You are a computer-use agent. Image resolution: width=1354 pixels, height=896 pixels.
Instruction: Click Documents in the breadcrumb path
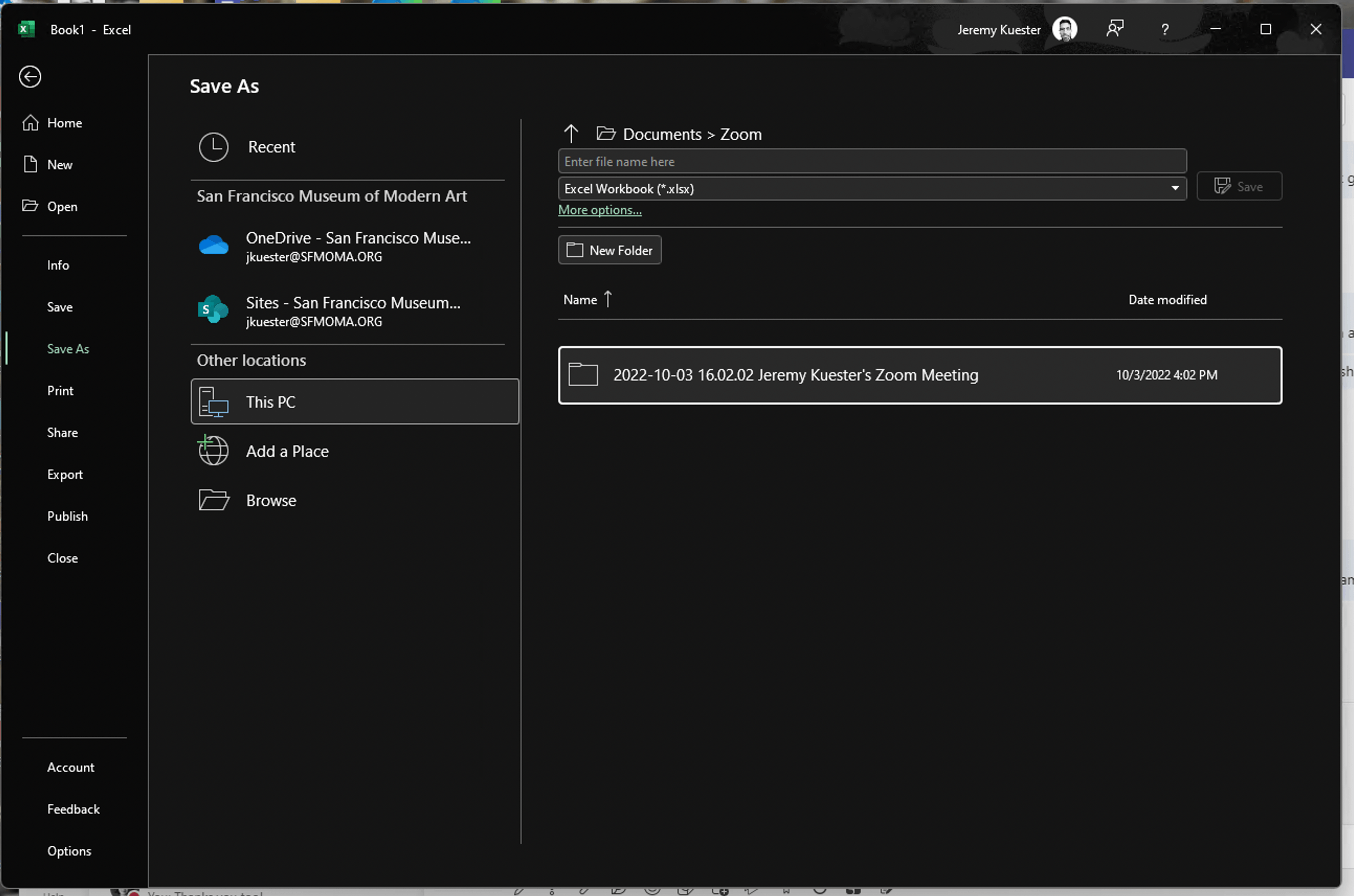coord(662,135)
